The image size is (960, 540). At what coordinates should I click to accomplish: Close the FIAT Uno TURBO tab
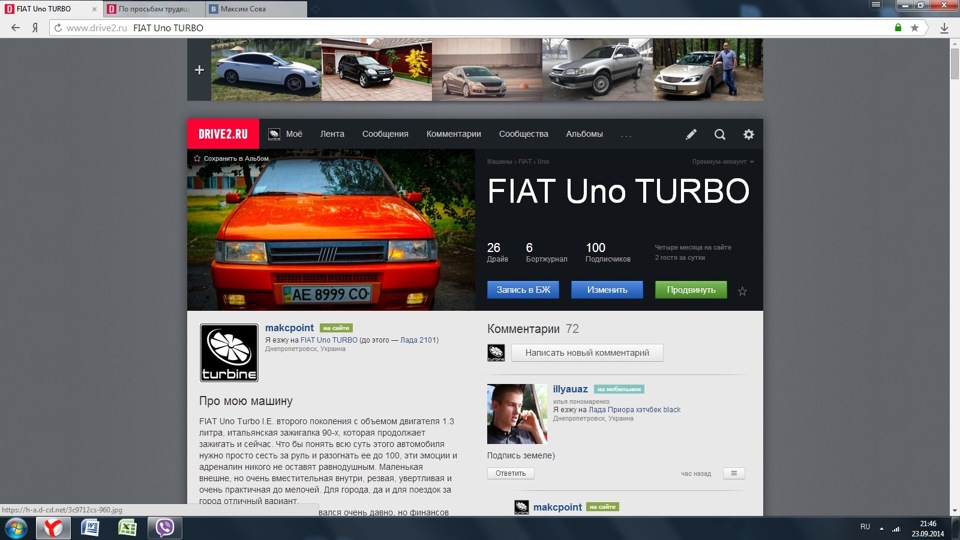94,9
